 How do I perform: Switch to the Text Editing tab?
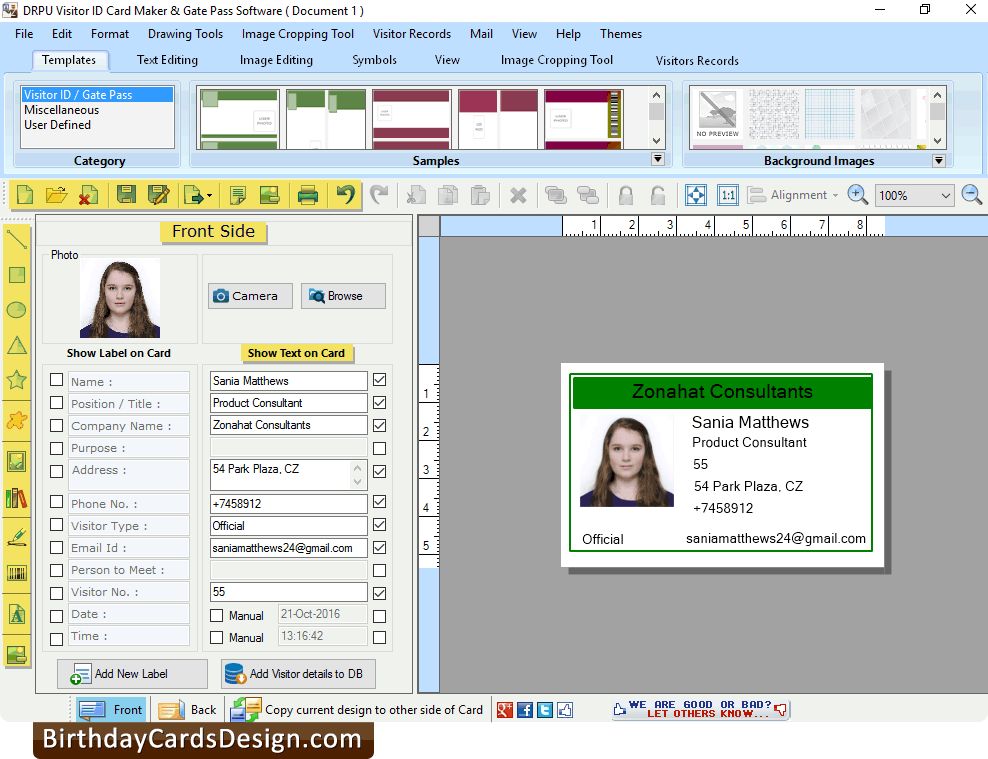coord(167,60)
